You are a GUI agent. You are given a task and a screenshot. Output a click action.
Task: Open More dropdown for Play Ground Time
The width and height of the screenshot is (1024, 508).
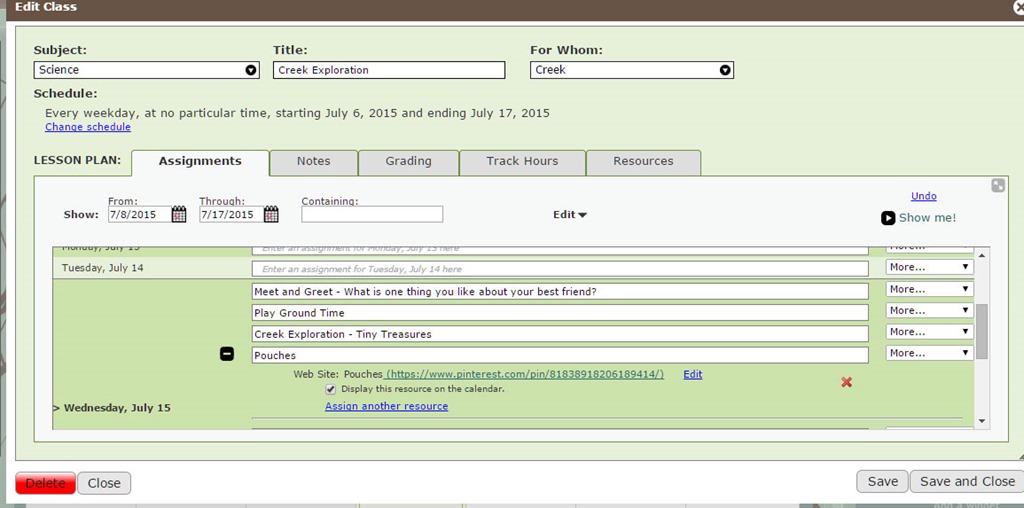(x=929, y=311)
